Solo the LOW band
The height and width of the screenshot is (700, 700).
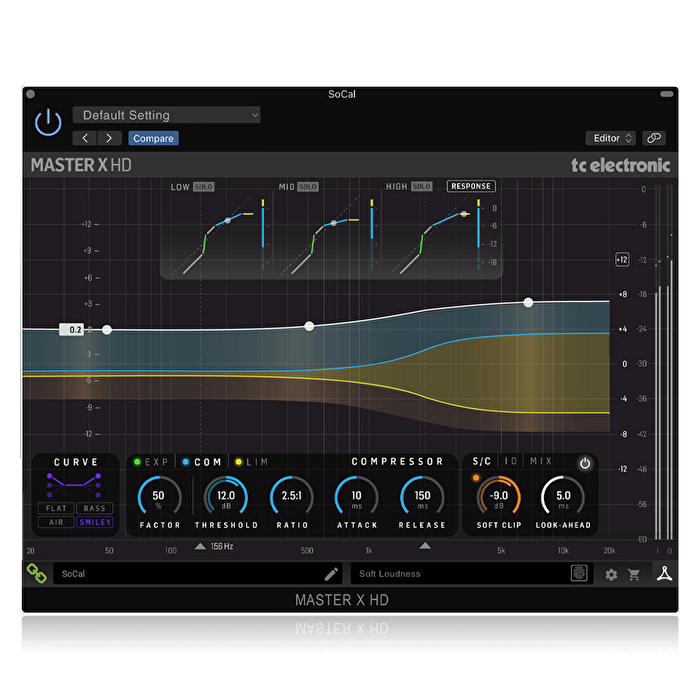[x=204, y=187]
